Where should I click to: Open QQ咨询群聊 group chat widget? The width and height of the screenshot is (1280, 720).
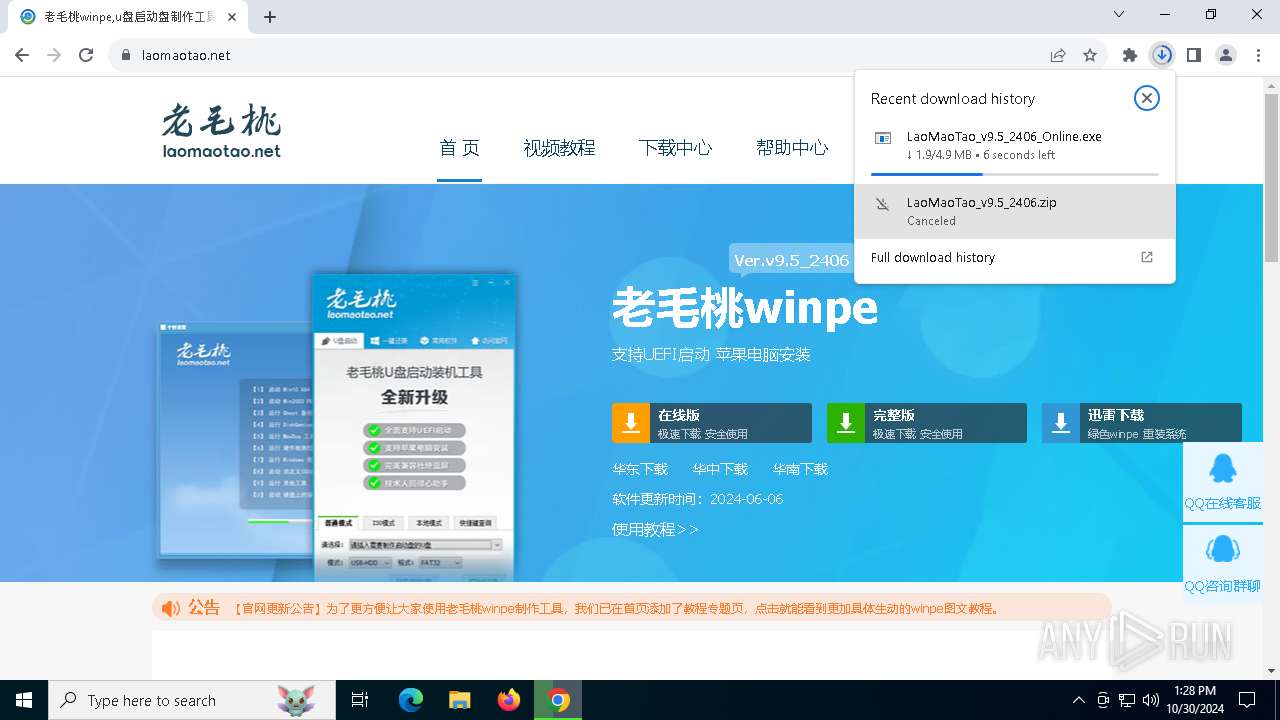click(x=1222, y=564)
